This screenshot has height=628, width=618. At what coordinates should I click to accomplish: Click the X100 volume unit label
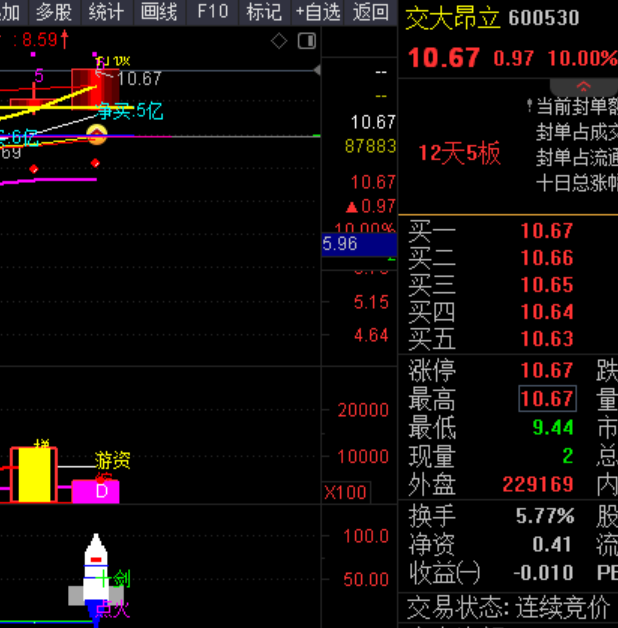pos(345,492)
